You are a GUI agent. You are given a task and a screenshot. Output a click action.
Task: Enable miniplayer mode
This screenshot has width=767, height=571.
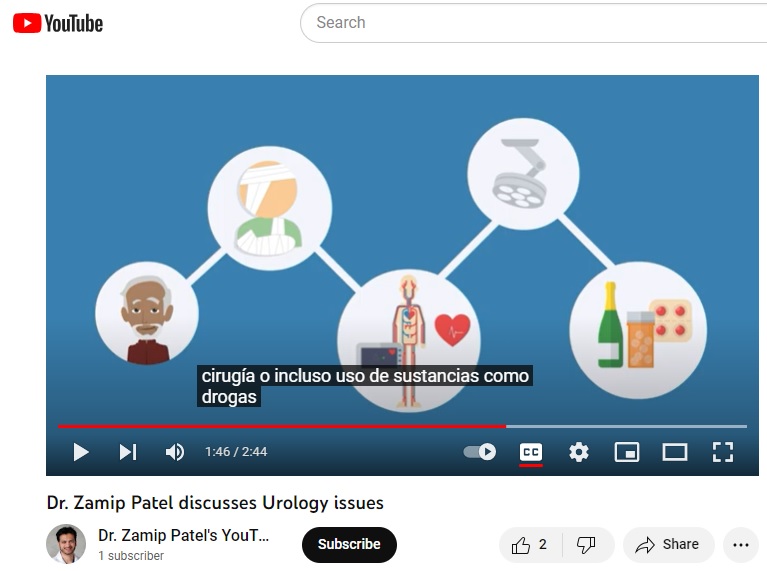(627, 452)
